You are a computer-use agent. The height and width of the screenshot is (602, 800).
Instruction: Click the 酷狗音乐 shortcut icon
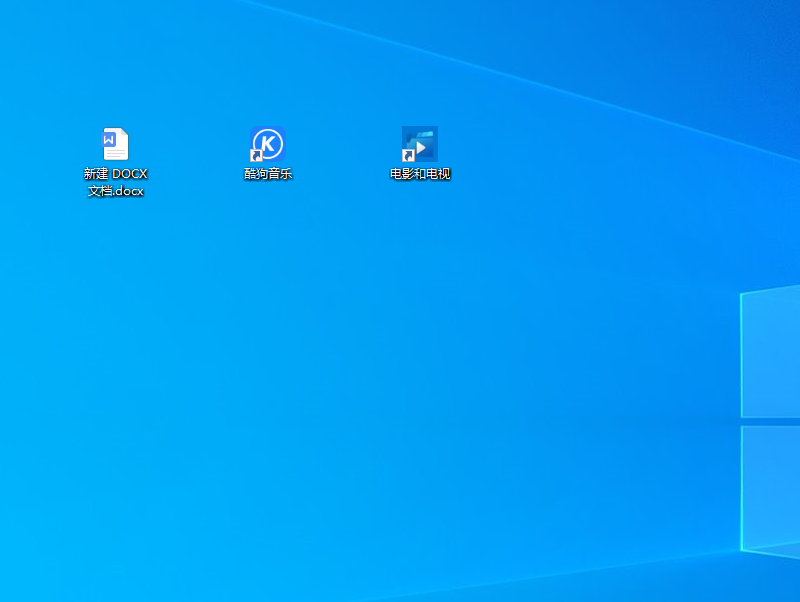click(268, 145)
